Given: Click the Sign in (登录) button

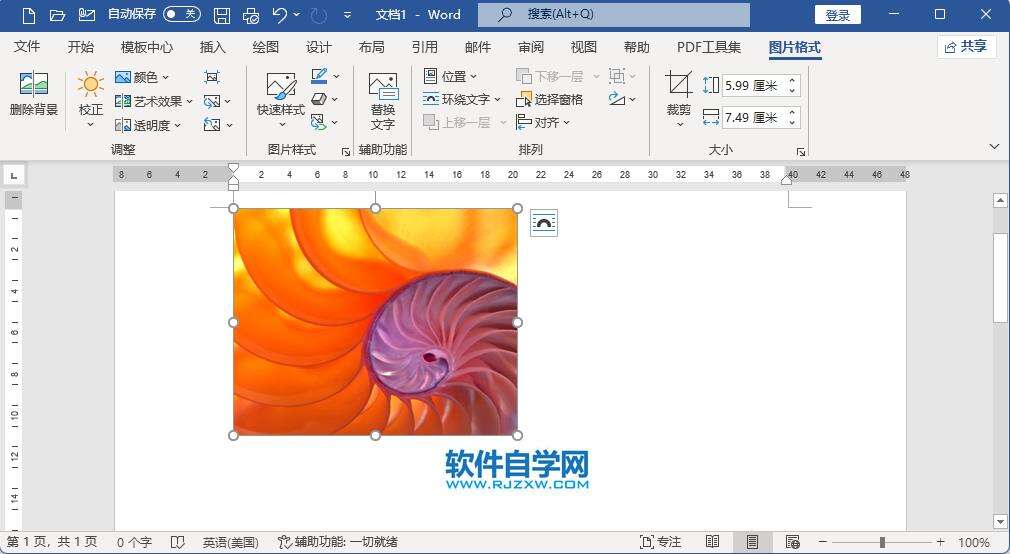Looking at the screenshot, I should pyautogui.click(x=837, y=15).
